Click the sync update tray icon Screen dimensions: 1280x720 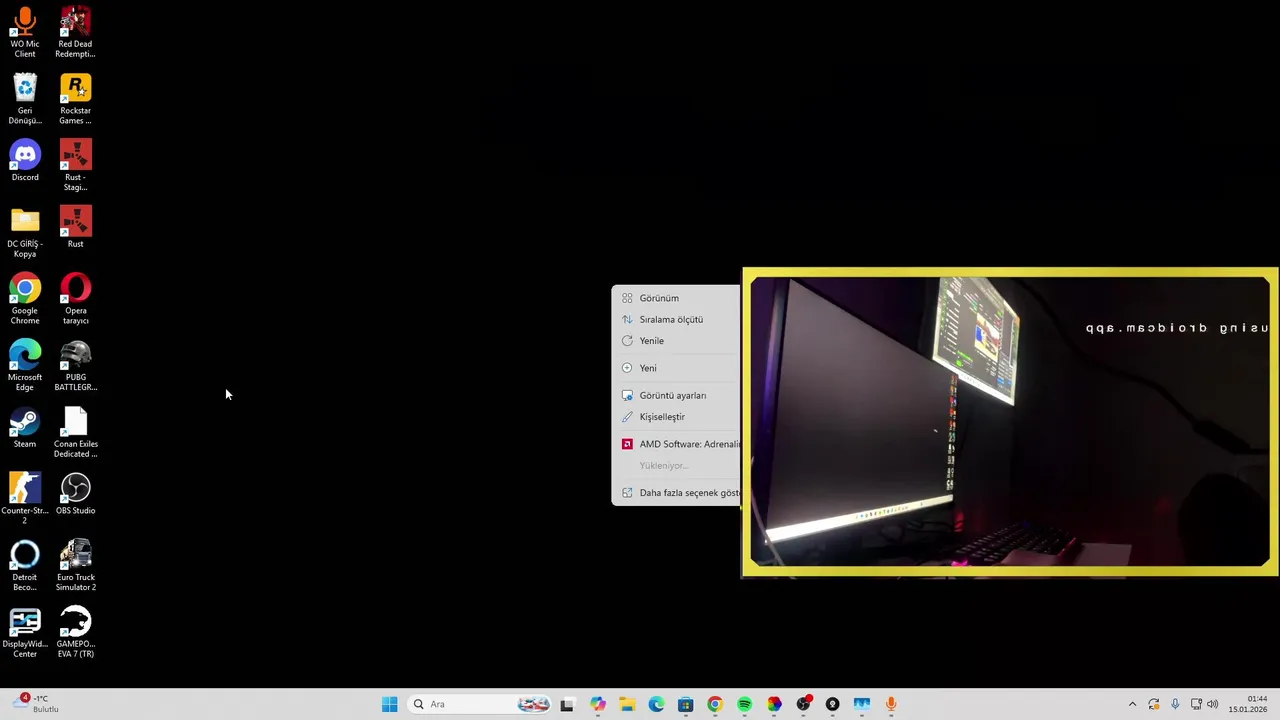1154,704
